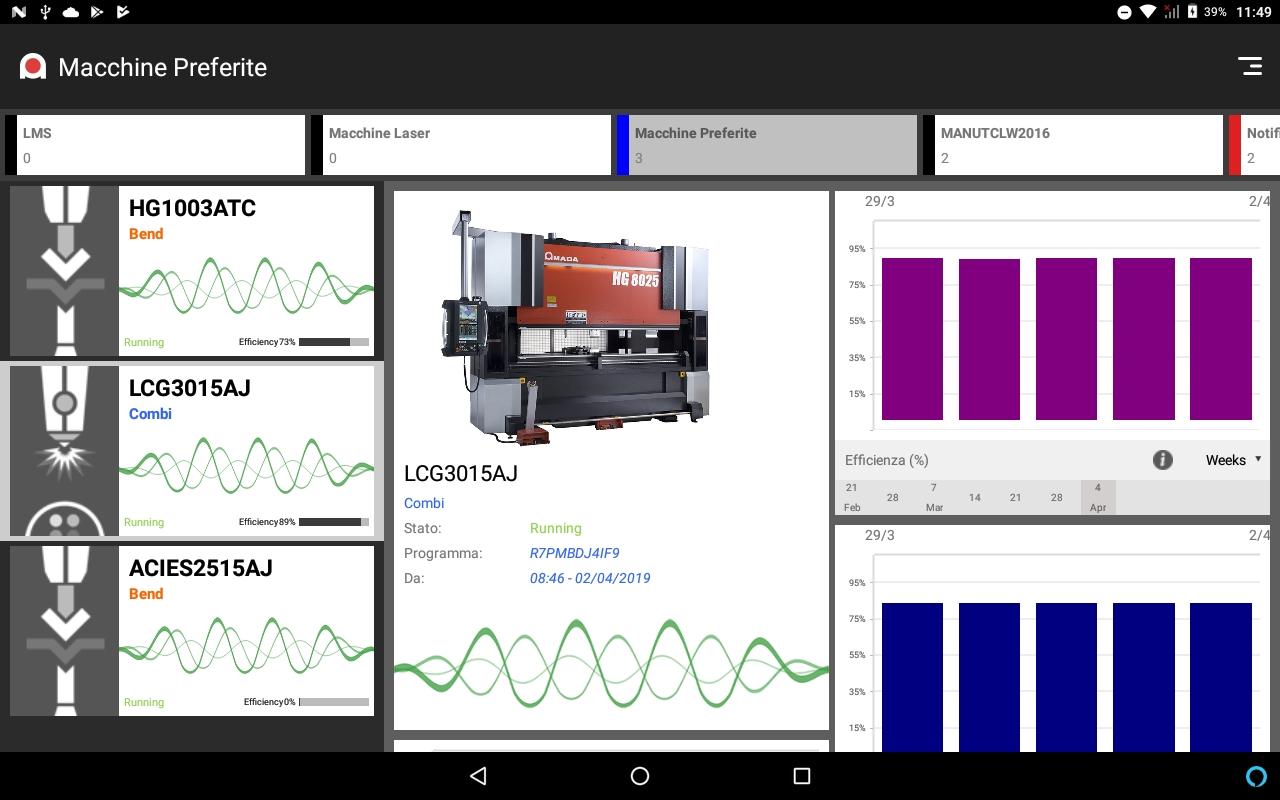
Task: Click the Combi type link in details
Action: [x=424, y=503]
